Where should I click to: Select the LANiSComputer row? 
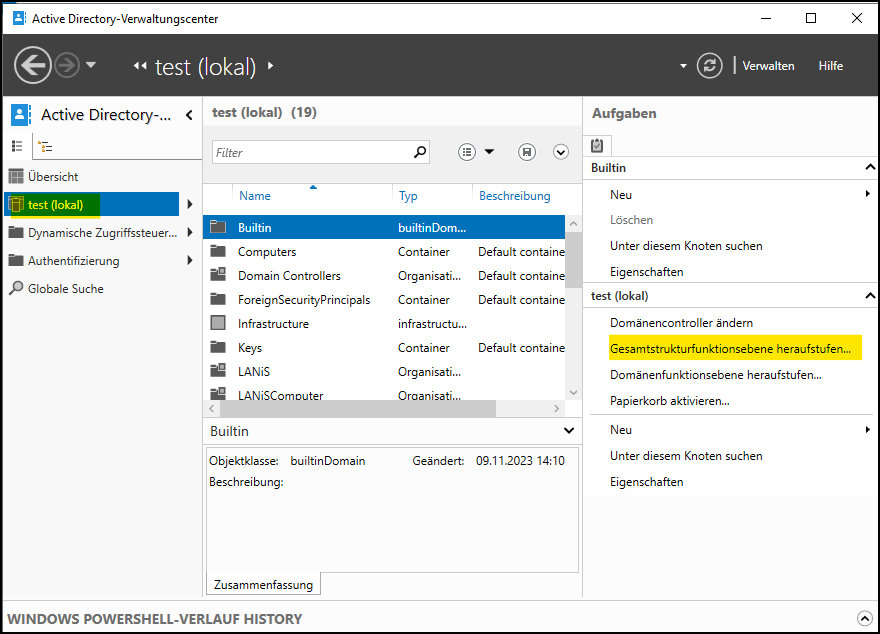coord(384,394)
